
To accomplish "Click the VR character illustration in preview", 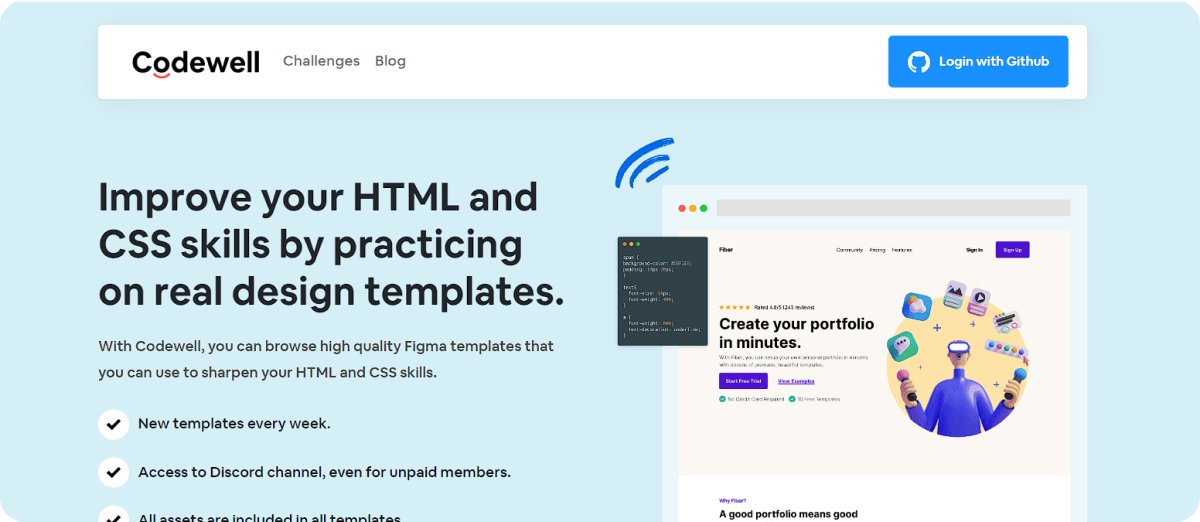I will (958, 359).
